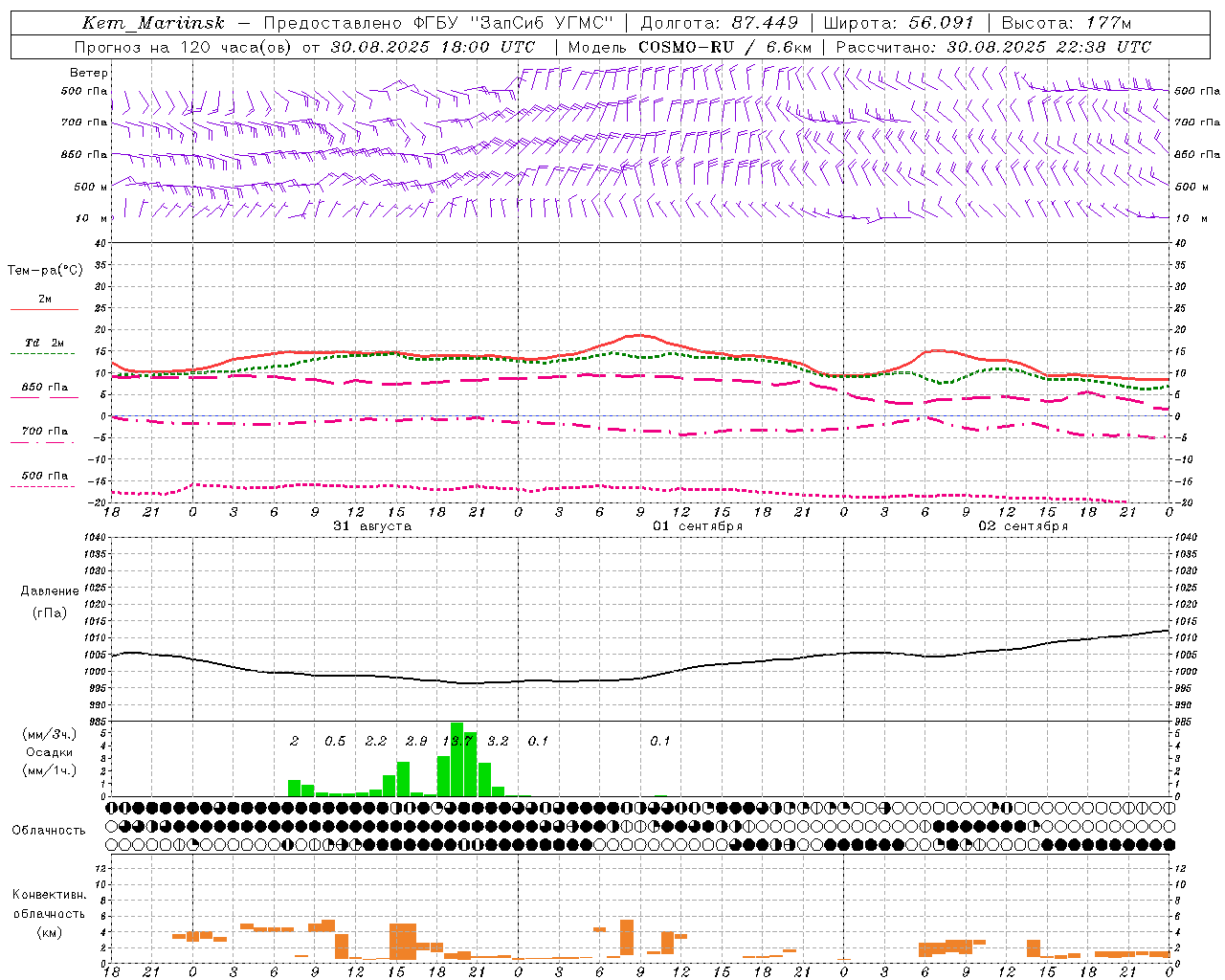
Task: Click the computed time 30.08.2025 22:38 UTC
Action: 1049,47
